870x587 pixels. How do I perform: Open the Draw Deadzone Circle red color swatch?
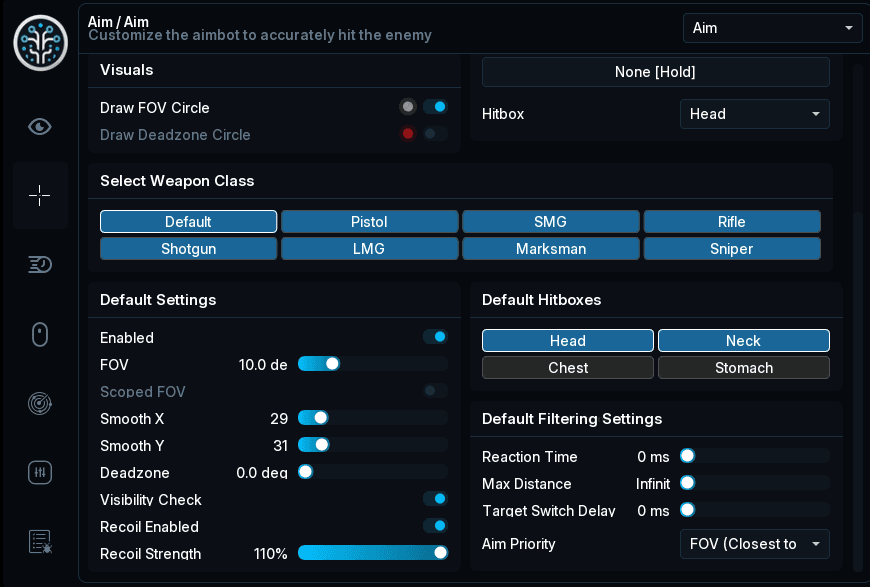408,134
